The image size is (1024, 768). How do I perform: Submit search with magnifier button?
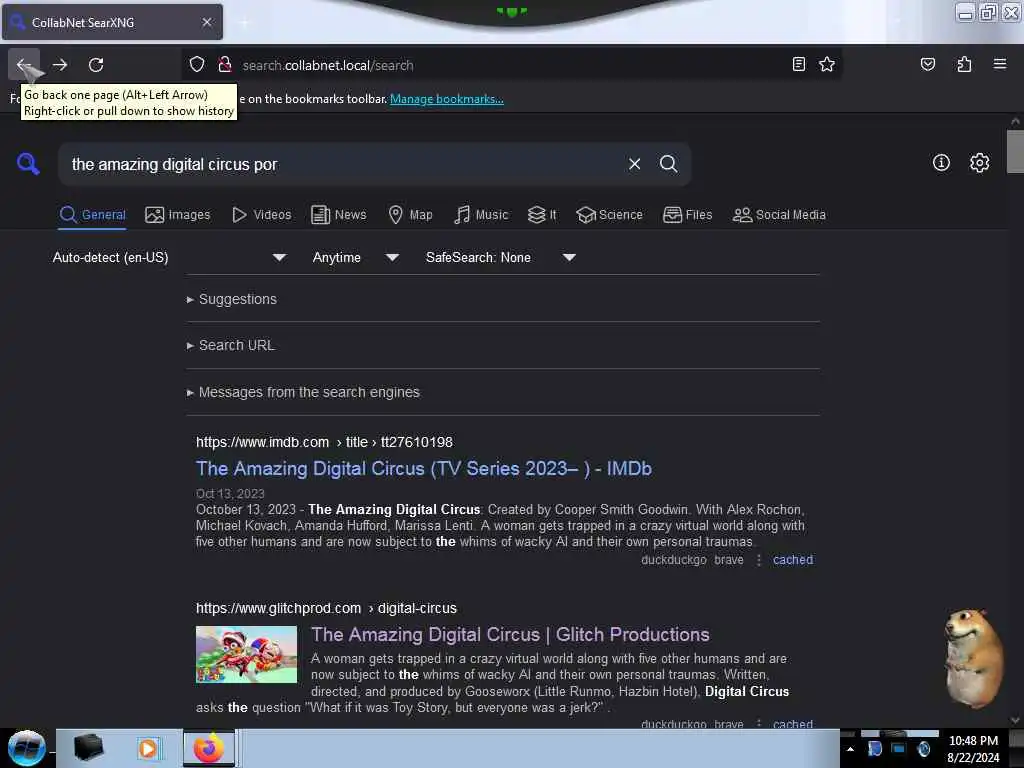click(668, 164)
